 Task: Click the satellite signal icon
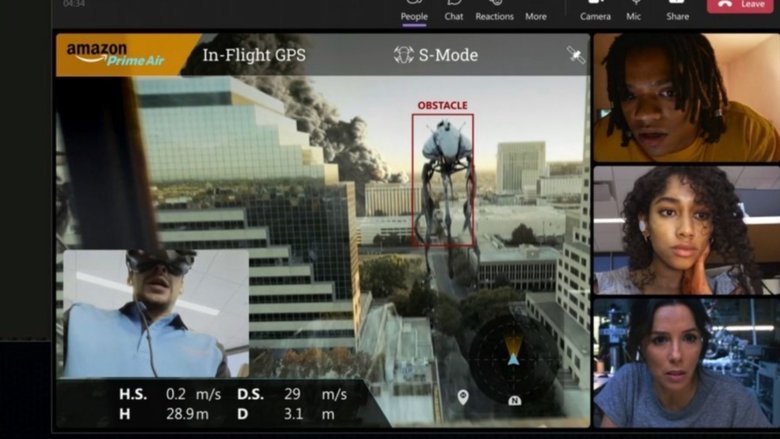(576, 55)
